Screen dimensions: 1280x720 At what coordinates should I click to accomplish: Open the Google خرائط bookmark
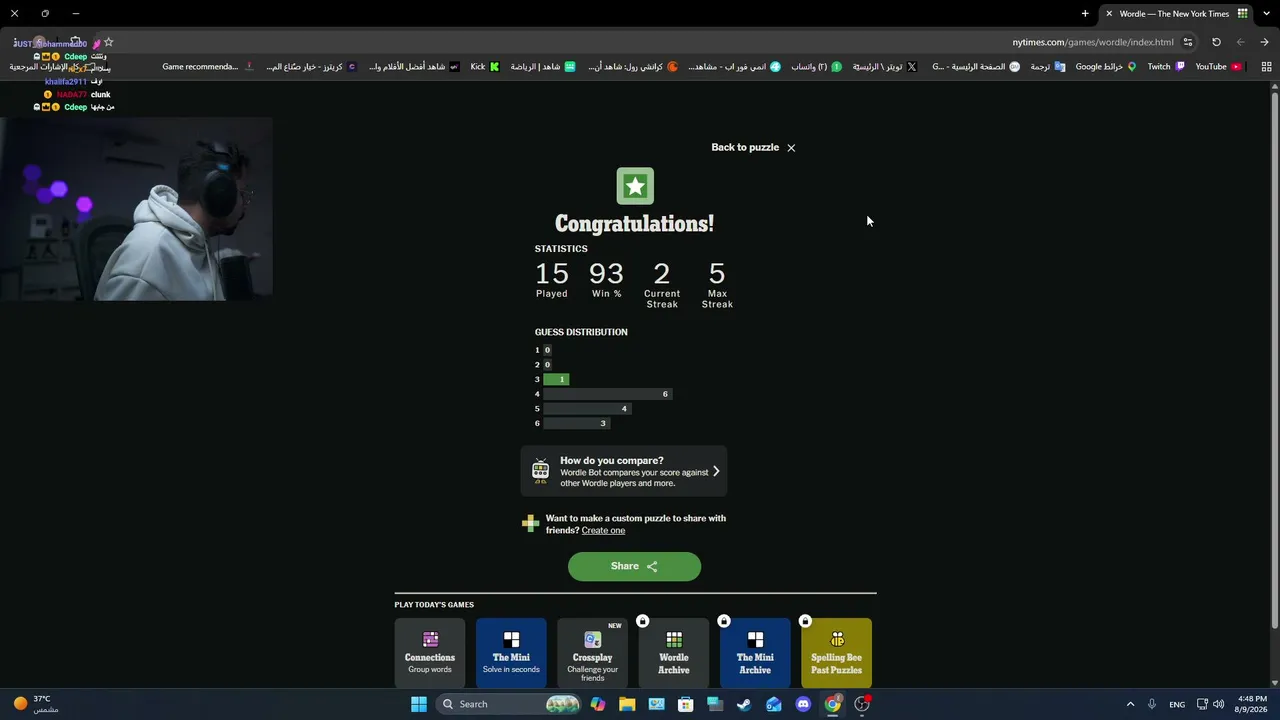(1106, 67)
